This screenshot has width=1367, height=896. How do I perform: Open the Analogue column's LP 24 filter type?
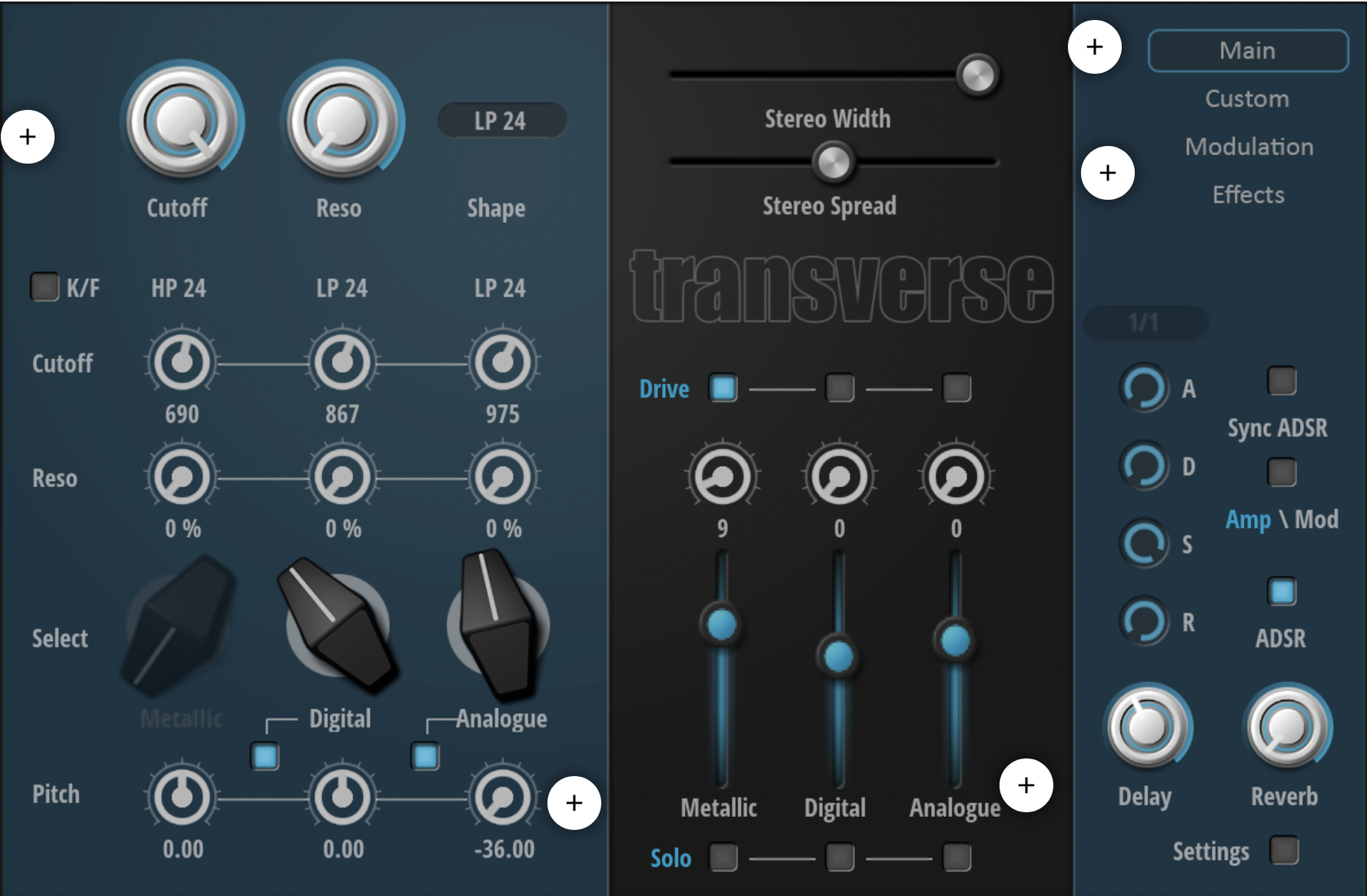point(501,288)
